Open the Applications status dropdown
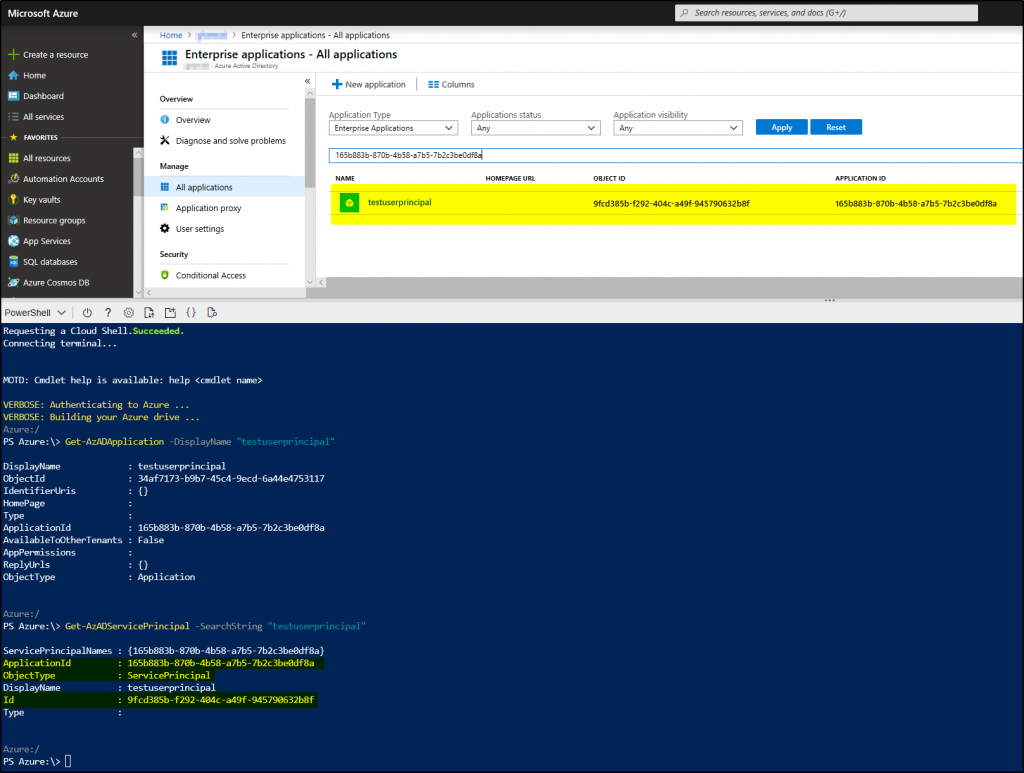This screenshot has height=773, width=1024. [x=535, y=128]
